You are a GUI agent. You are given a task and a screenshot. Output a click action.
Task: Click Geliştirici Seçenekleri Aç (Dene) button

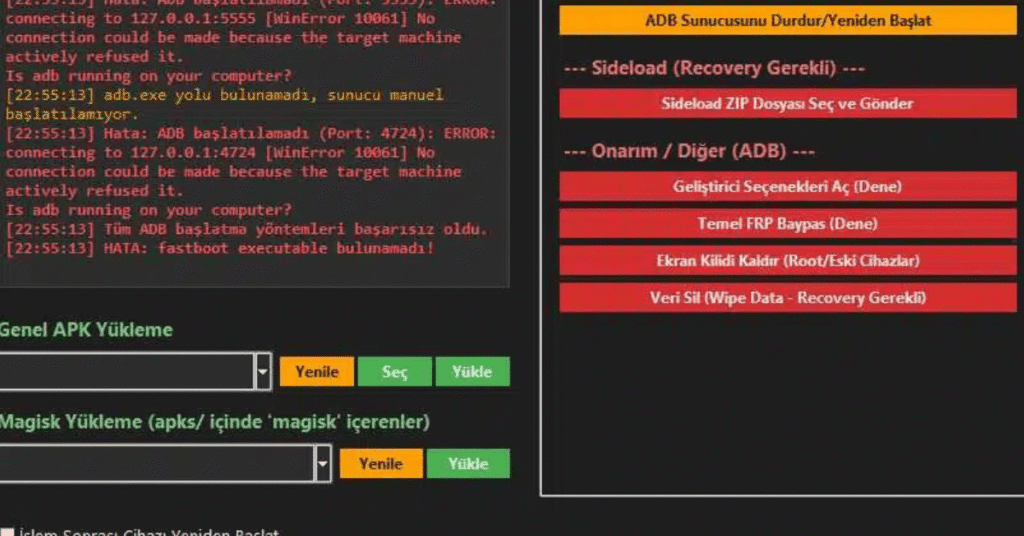(x=788, y=187)
